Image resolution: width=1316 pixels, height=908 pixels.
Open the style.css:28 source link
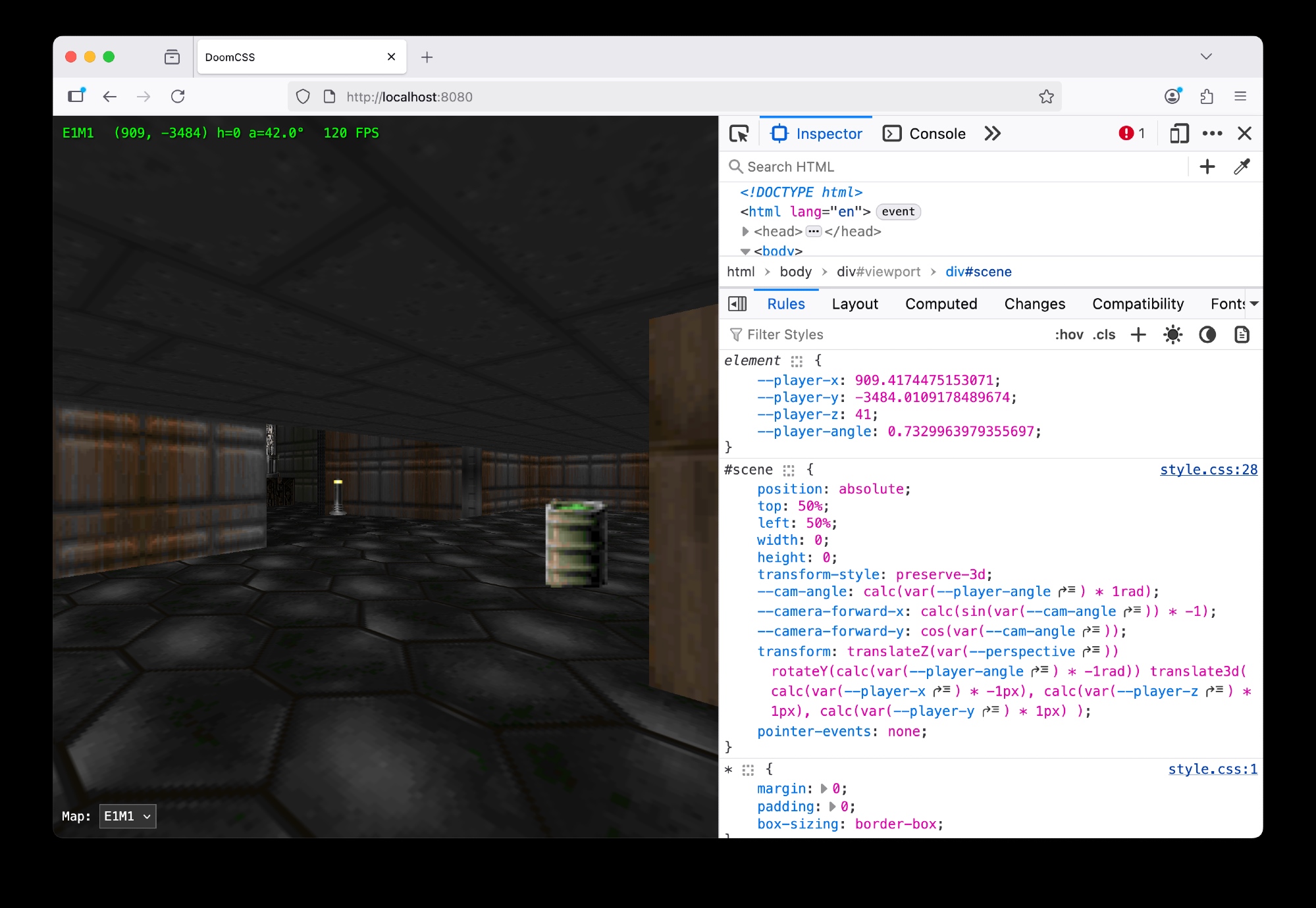(1208, 470)
